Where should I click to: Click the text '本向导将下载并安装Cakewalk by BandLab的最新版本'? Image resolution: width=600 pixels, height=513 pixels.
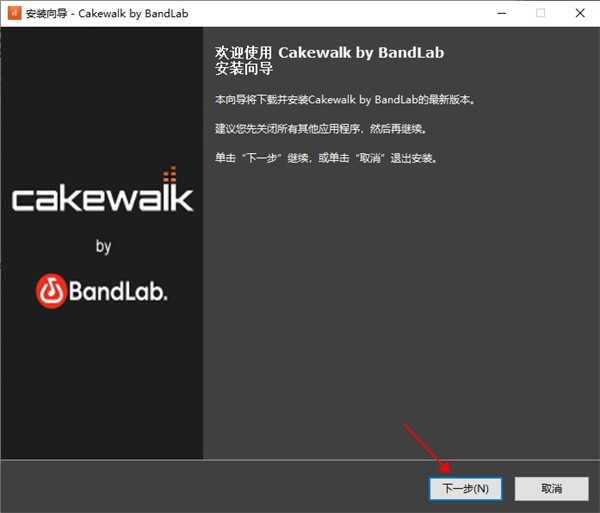coord(342,100)
